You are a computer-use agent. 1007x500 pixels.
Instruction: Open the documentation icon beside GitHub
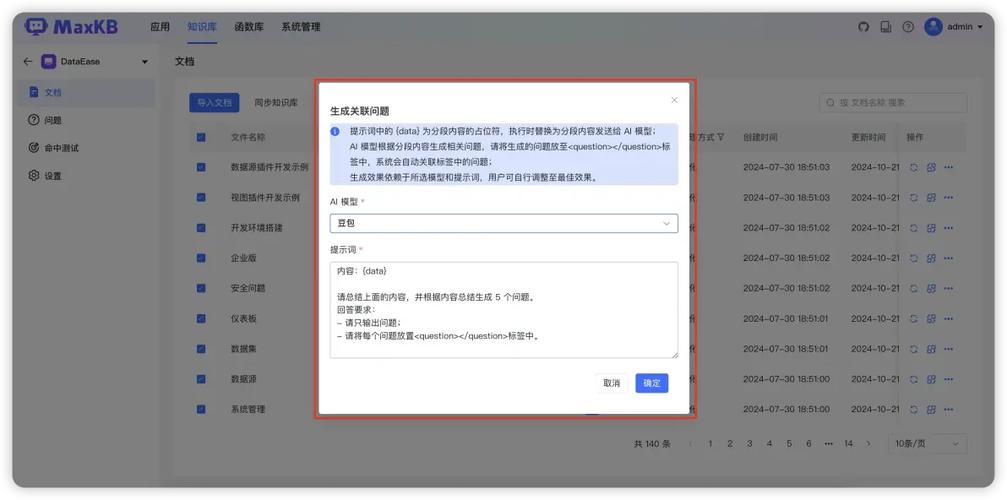[x=886, y=27]
